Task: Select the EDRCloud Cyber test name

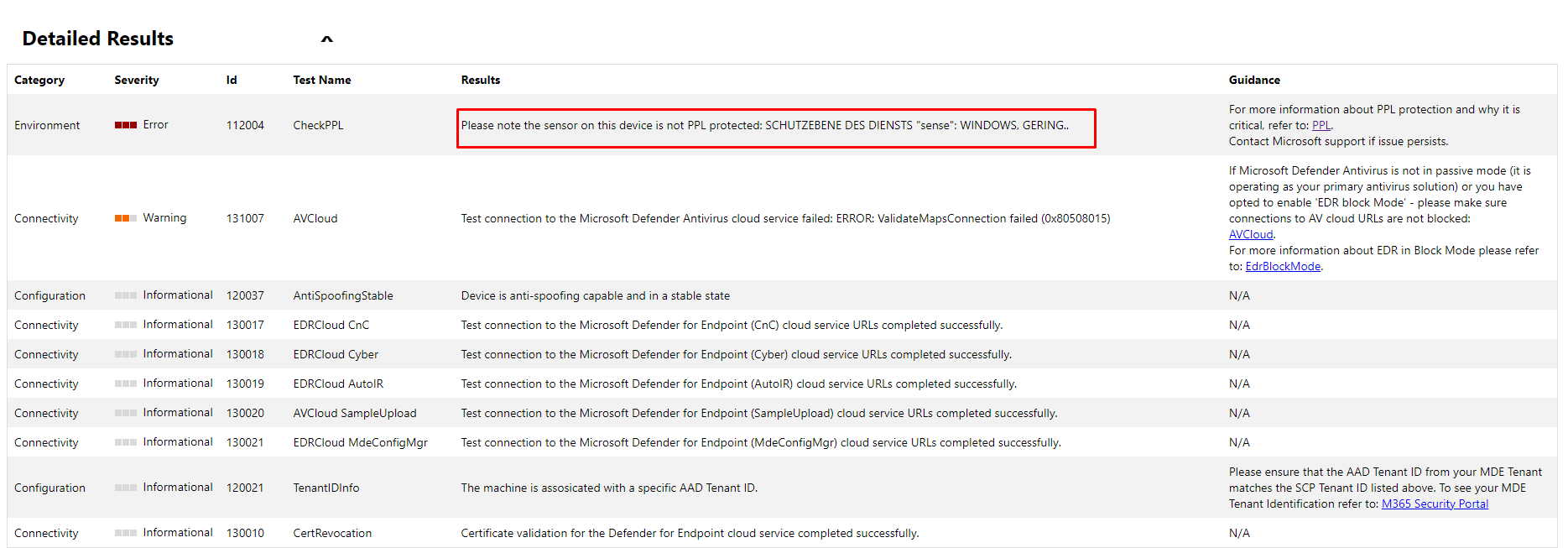Action: (336, 354)
